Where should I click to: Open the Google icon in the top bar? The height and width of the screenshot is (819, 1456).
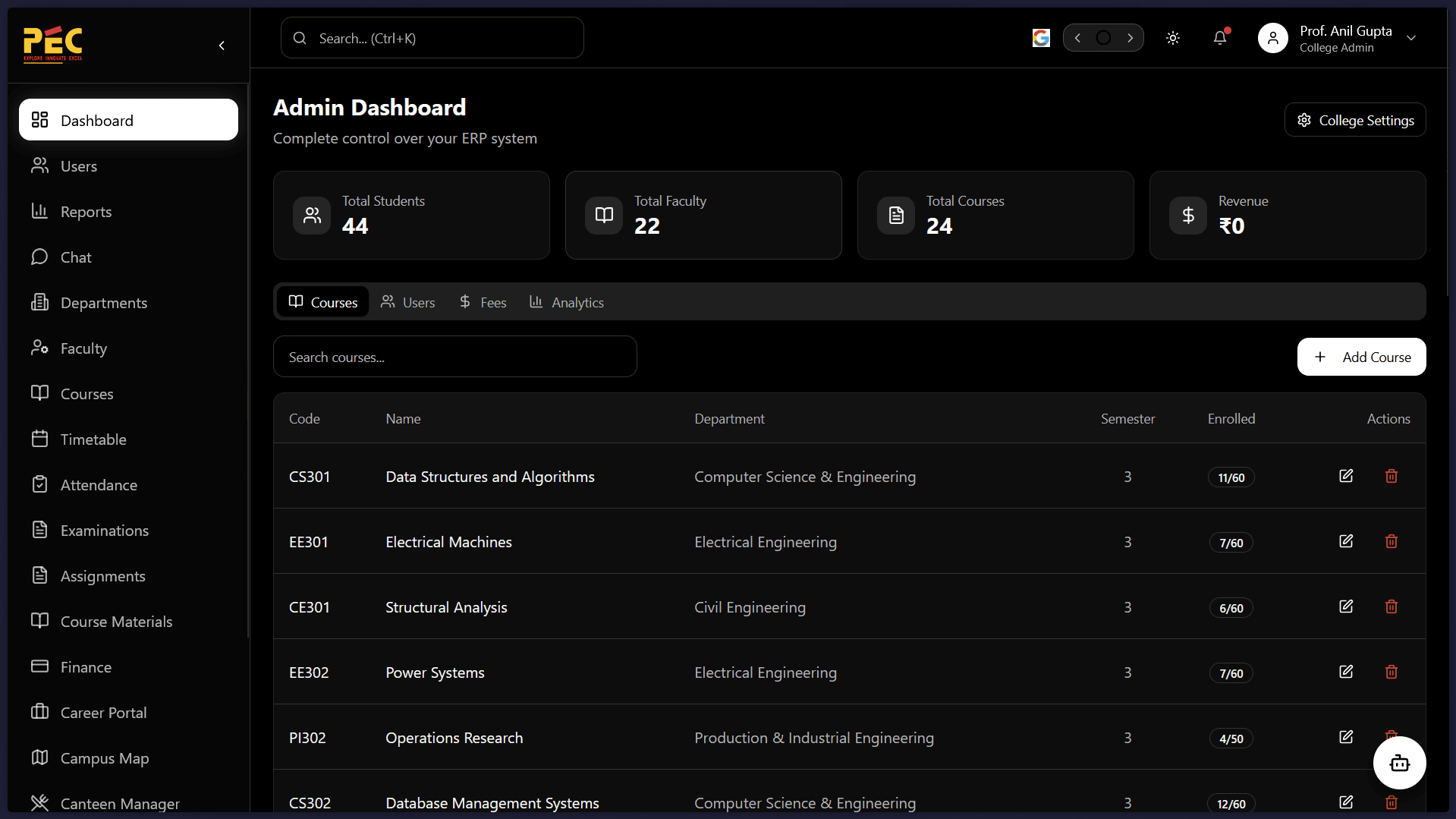1040,37
